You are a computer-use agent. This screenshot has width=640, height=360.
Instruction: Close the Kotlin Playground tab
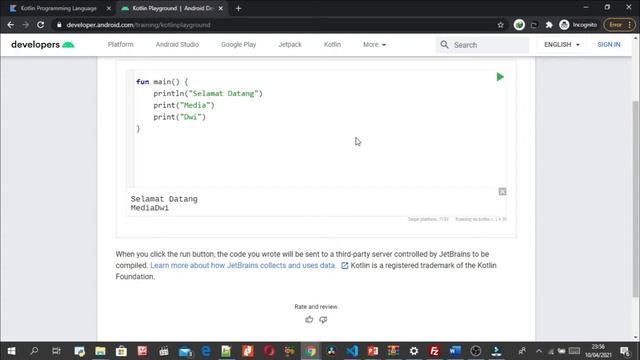coord(221,8)
